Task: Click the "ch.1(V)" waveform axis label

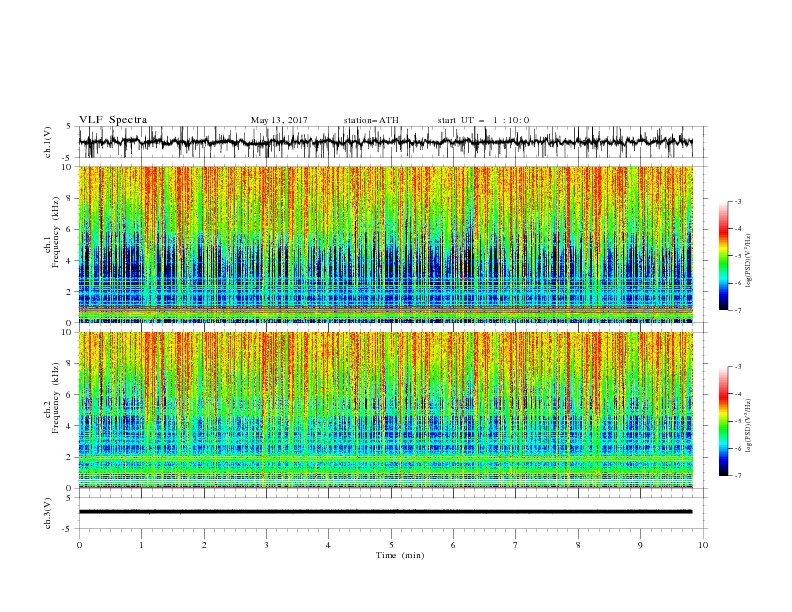Action: coord(47,142)
